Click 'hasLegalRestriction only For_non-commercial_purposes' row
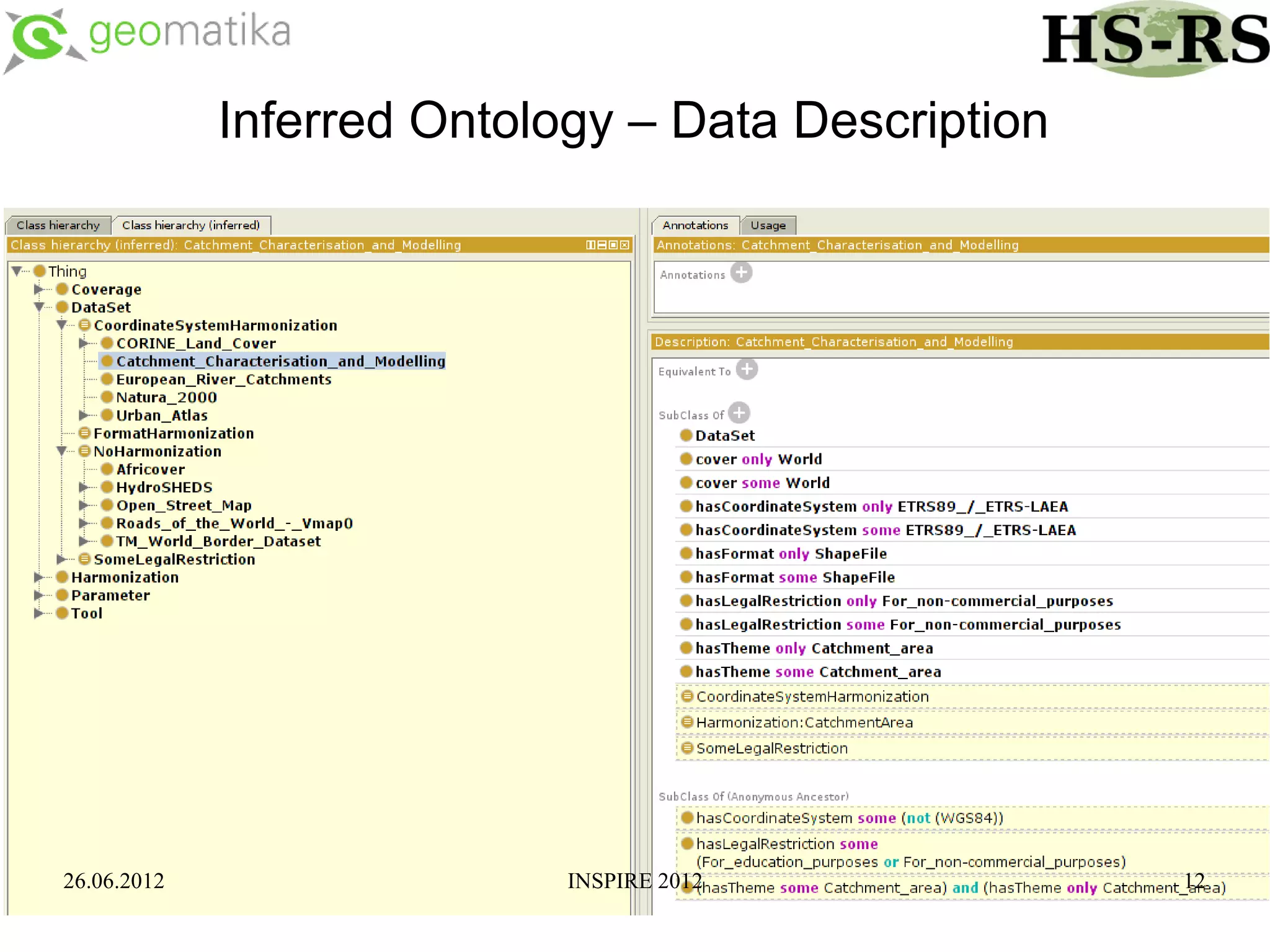The height and width of the screenshot is (952, 1270). point(972,600)
